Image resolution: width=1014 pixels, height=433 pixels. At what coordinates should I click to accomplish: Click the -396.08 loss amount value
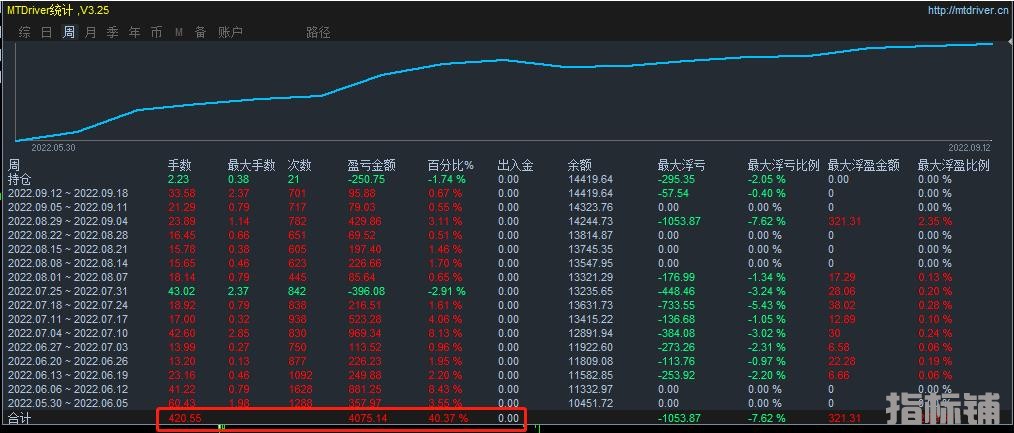point(367,291)
